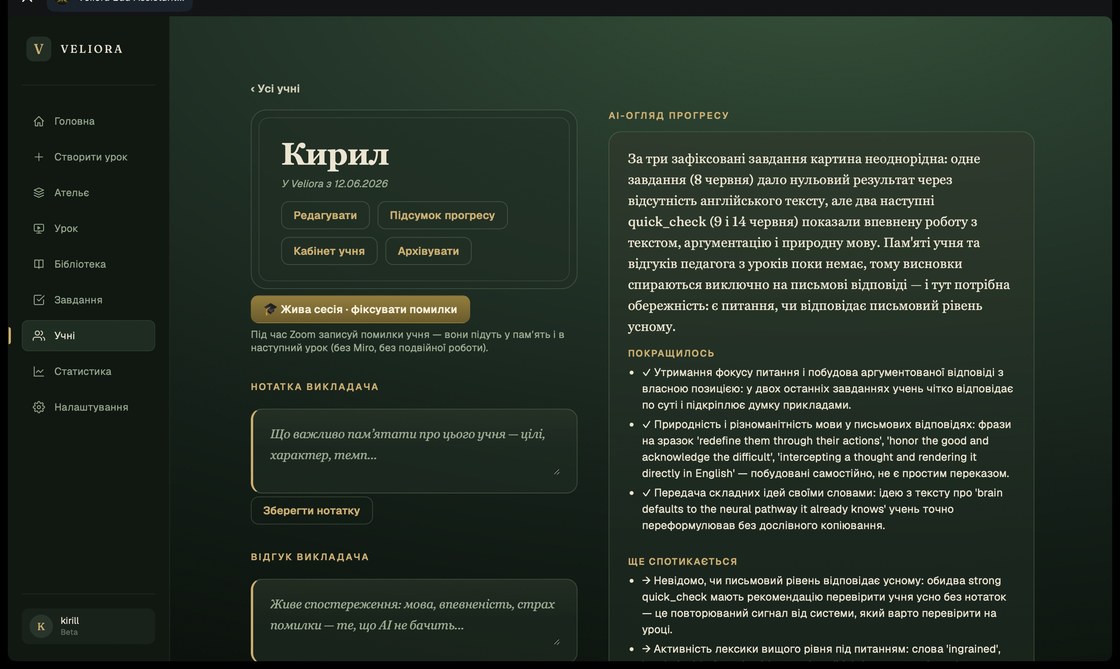1120x669 pixels.
Task: Go back via Усі учні link
Action: pos(275,89)
